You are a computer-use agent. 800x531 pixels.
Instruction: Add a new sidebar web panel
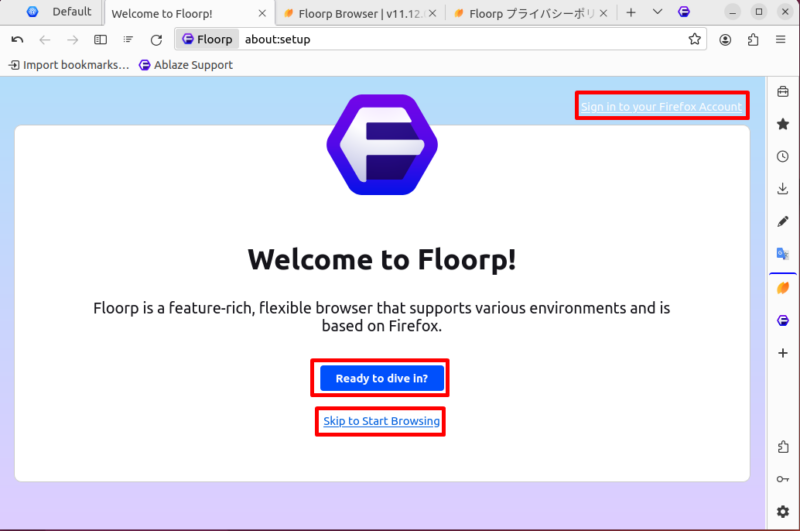(x=783, y=353)
